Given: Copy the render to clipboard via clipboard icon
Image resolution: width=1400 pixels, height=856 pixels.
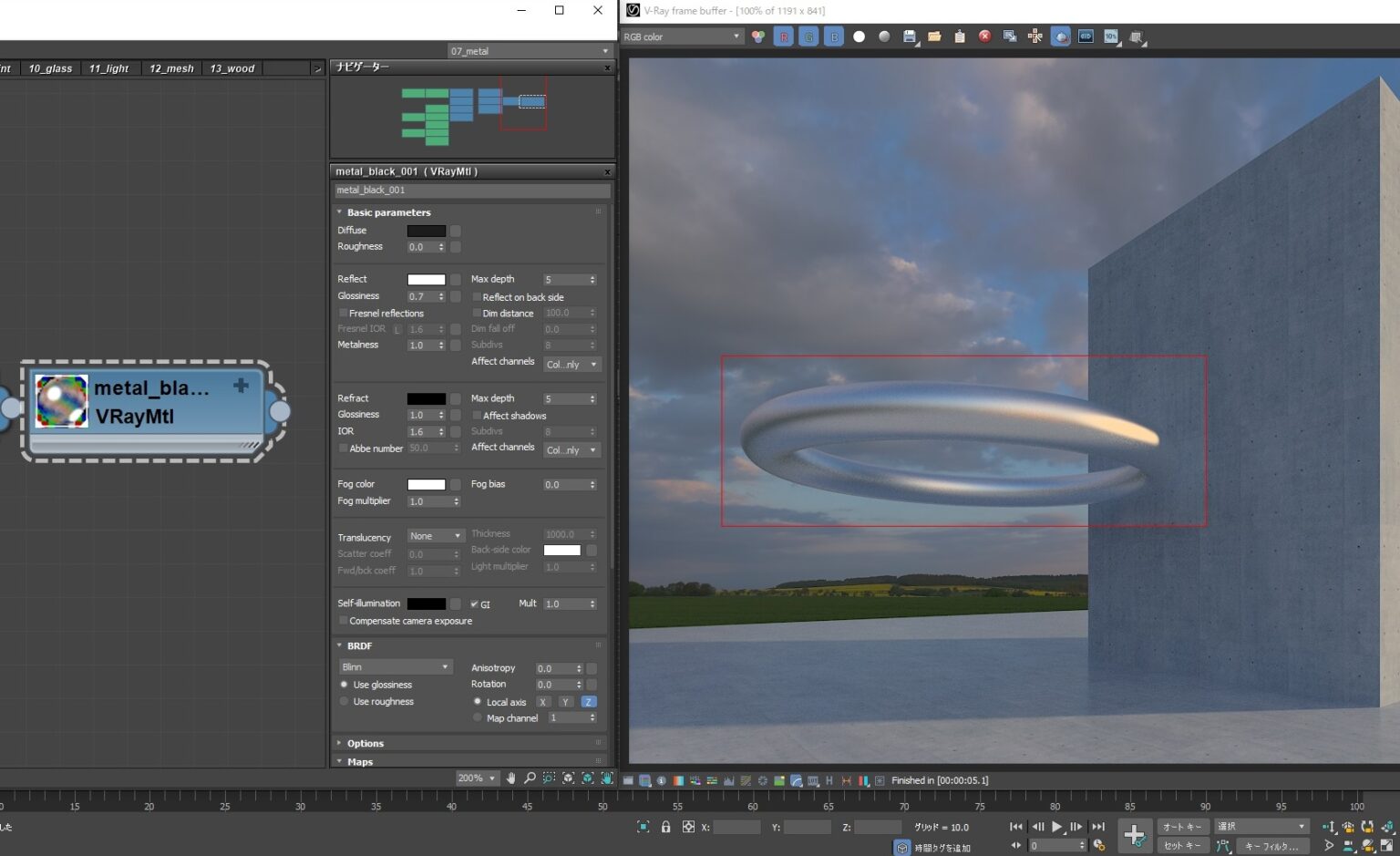Looking at the screenshot, I should click(959, 36).
